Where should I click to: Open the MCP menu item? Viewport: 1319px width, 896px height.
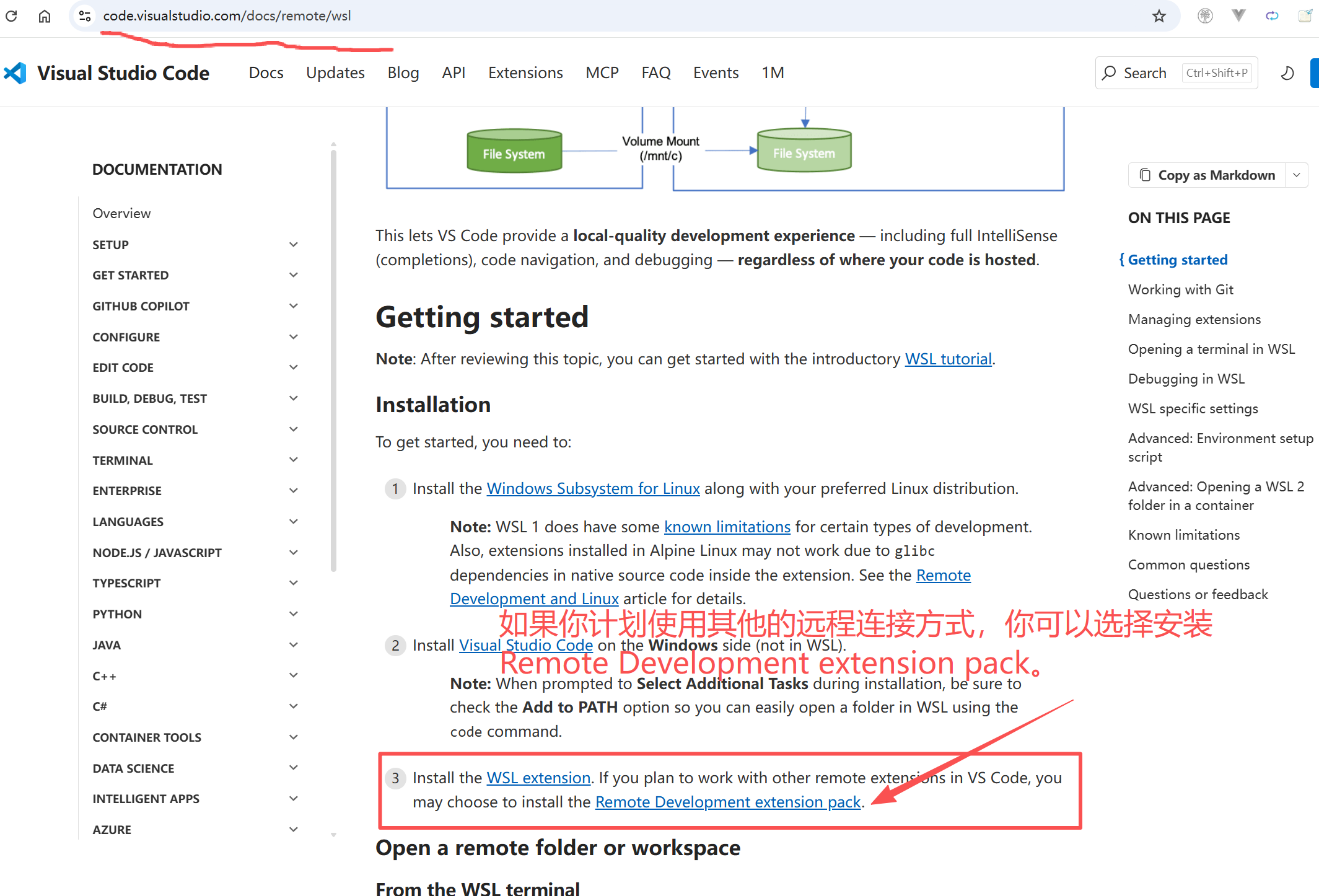coord(602,73)
